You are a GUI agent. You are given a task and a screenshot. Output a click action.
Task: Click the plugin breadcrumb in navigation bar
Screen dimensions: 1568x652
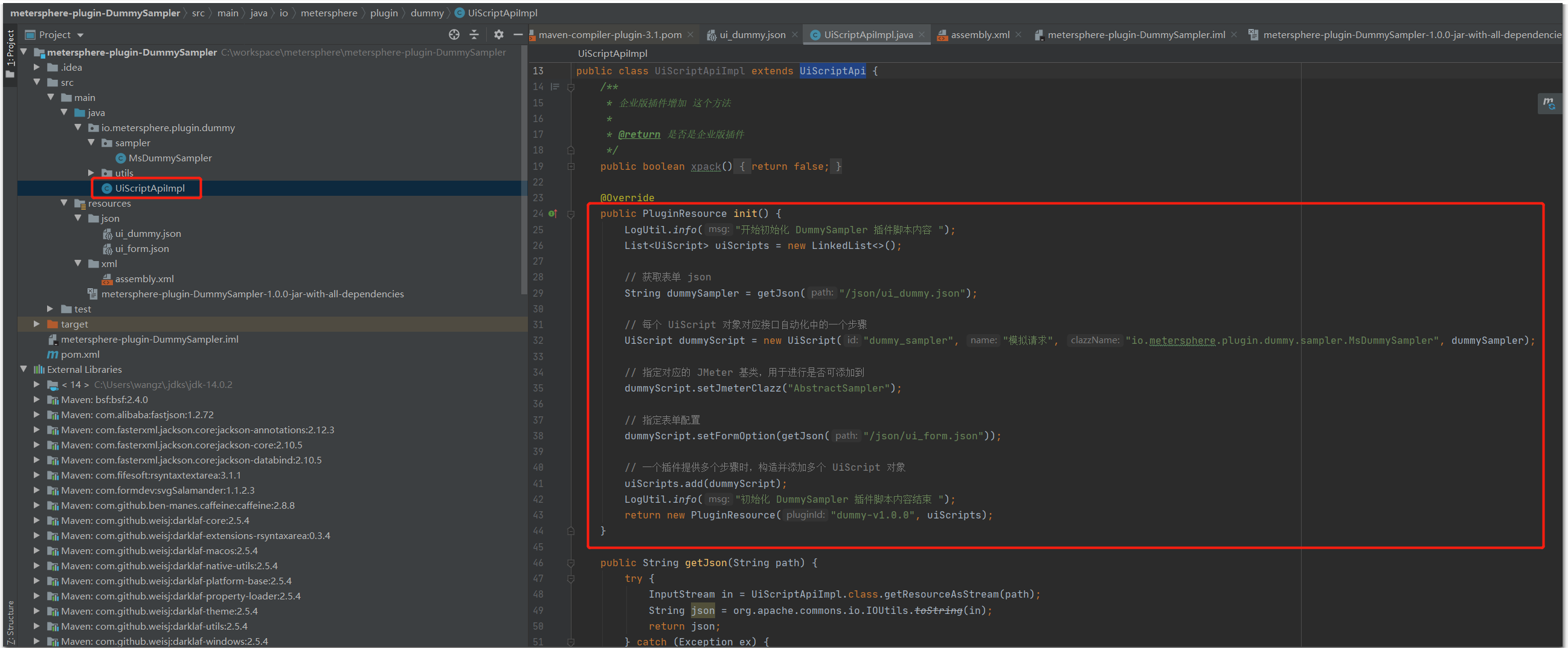pyautogui.click(x=384, y=13)
